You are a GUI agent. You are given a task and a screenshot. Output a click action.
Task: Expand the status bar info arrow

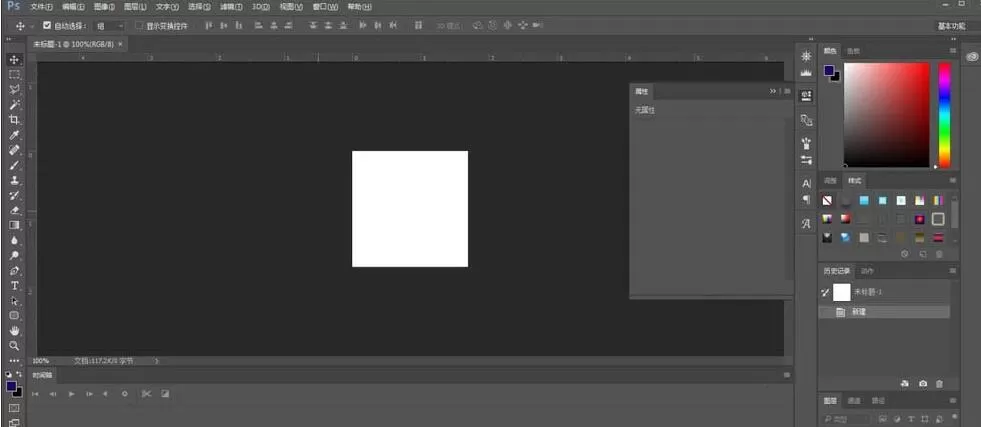pyautogui.click(x=156, y=361)
